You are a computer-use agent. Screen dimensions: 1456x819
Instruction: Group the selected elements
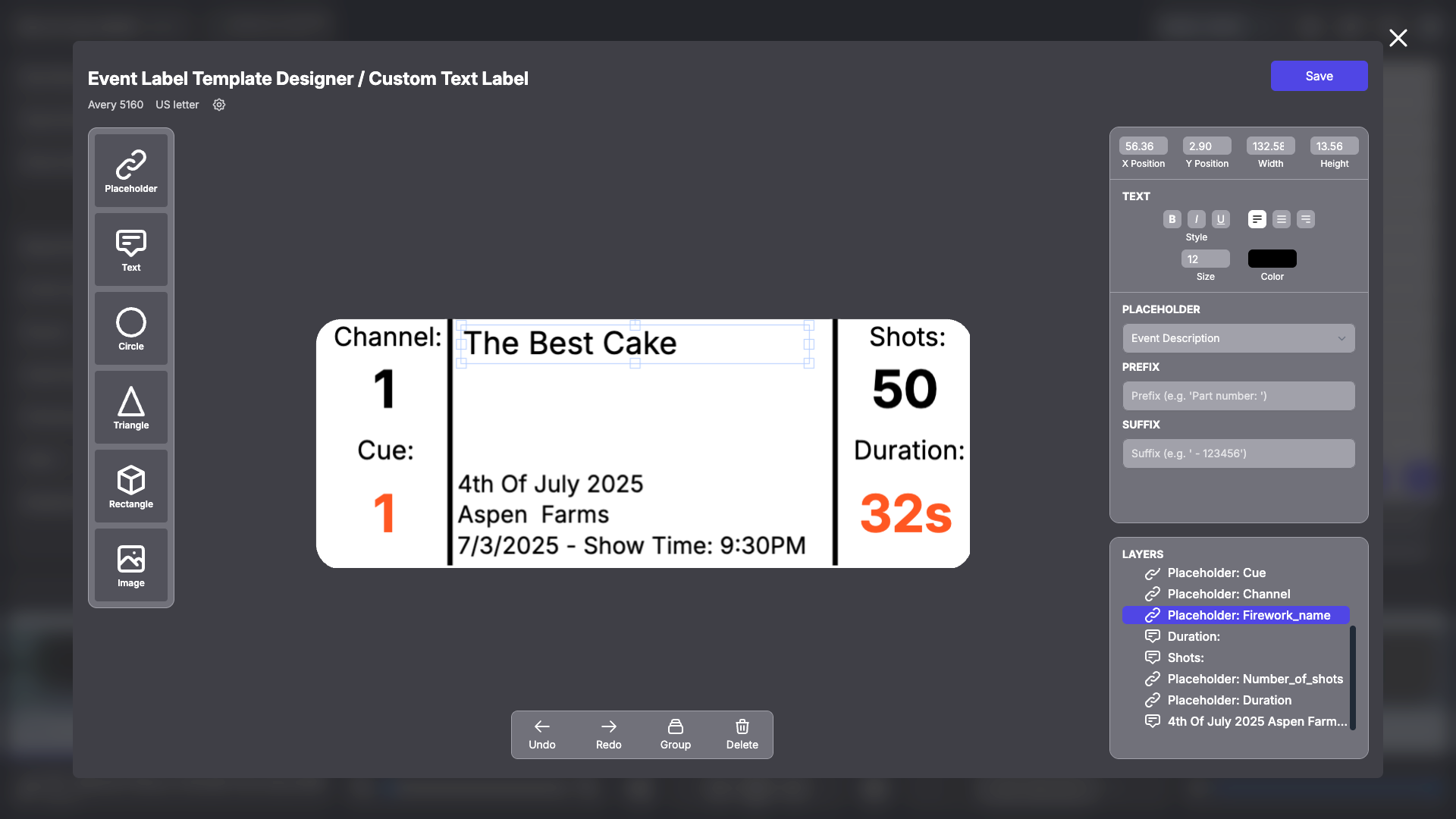coord(675,734)
